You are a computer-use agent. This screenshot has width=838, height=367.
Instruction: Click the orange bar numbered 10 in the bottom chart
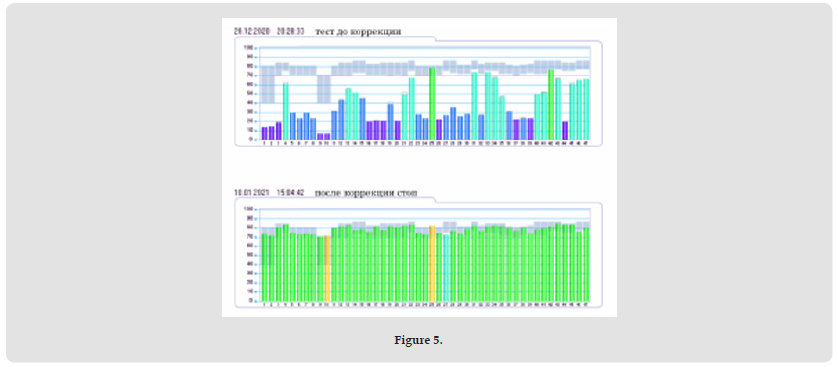[327, 268]
